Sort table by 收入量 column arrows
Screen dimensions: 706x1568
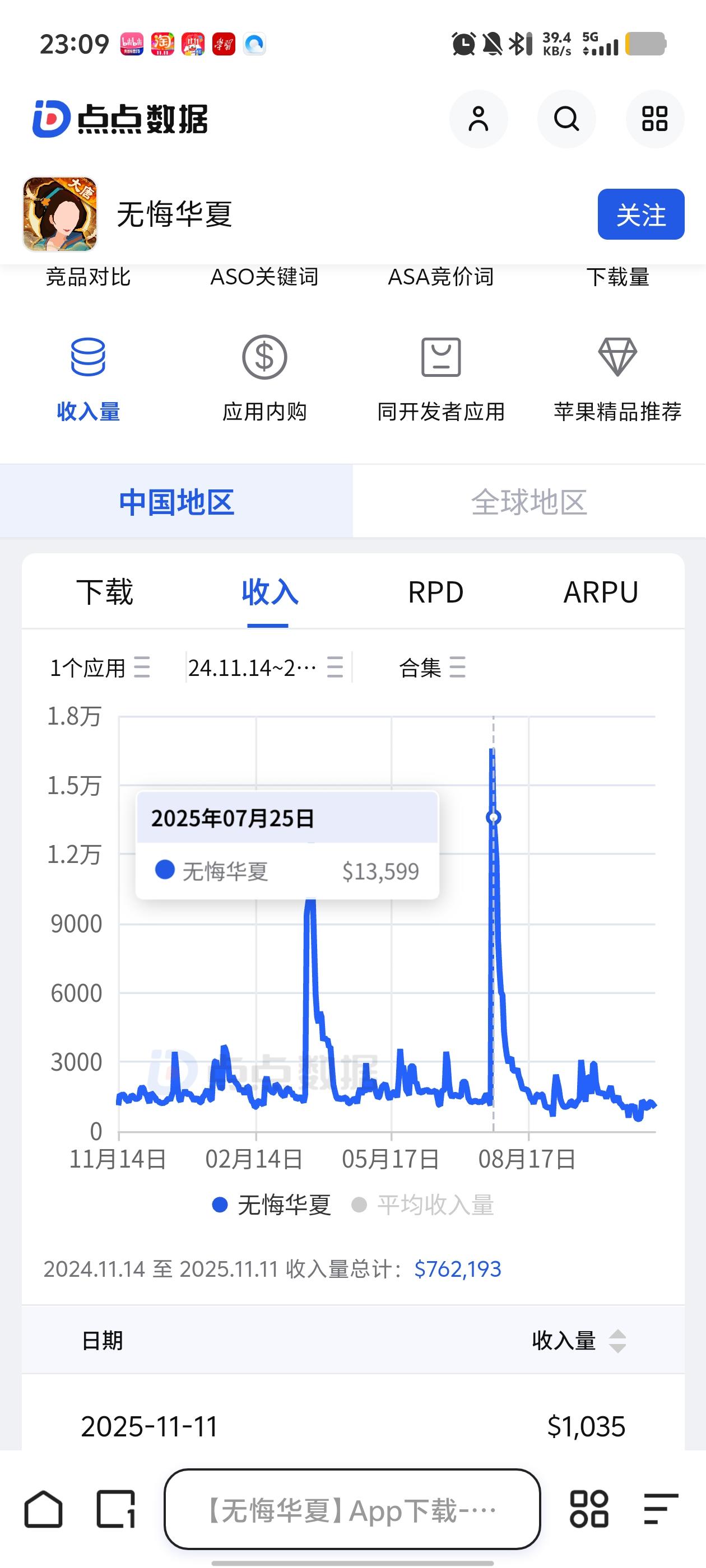tap(617, 1341)
